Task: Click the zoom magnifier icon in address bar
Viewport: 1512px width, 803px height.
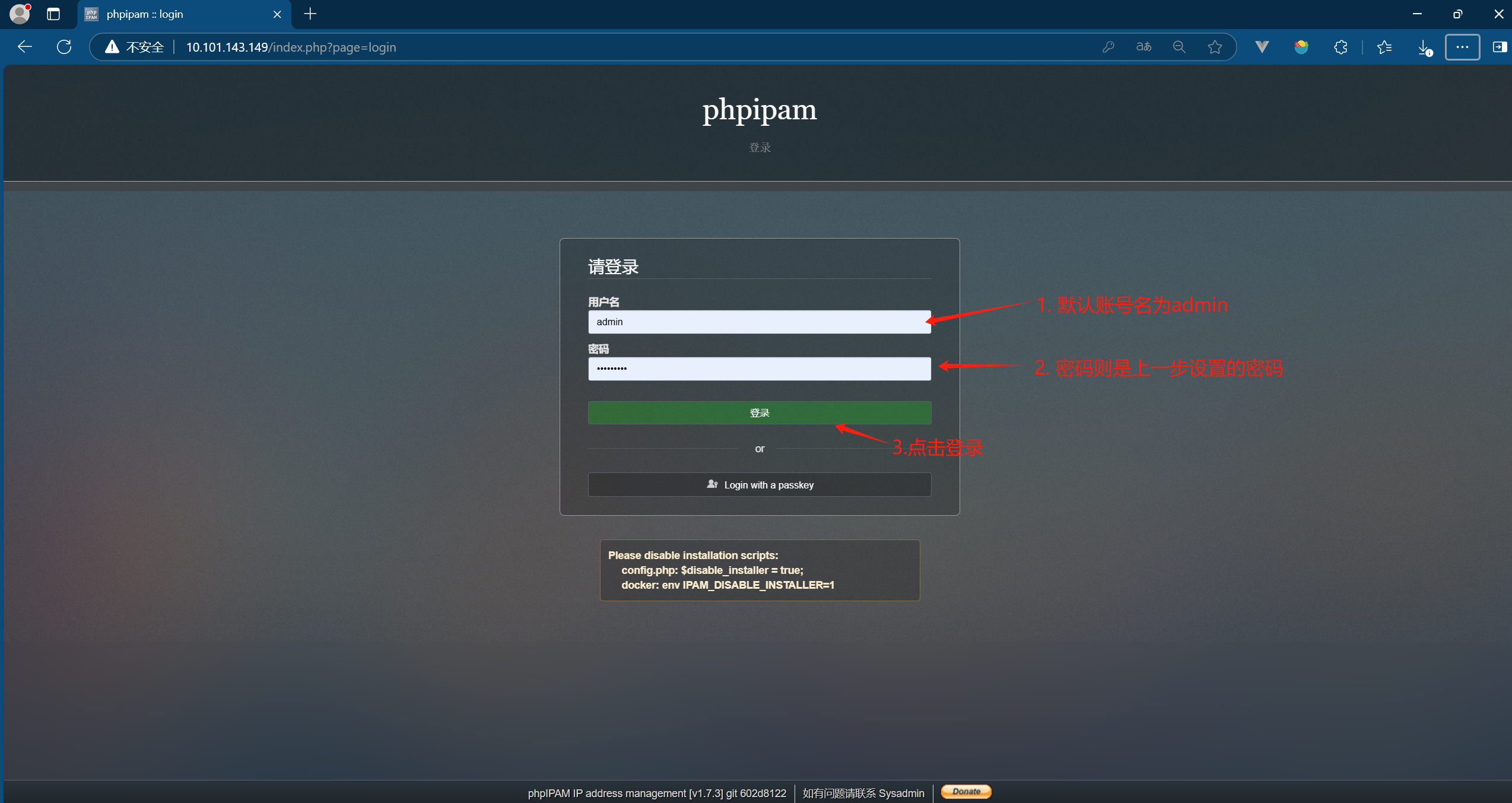Action: (x=1179, y=47)
